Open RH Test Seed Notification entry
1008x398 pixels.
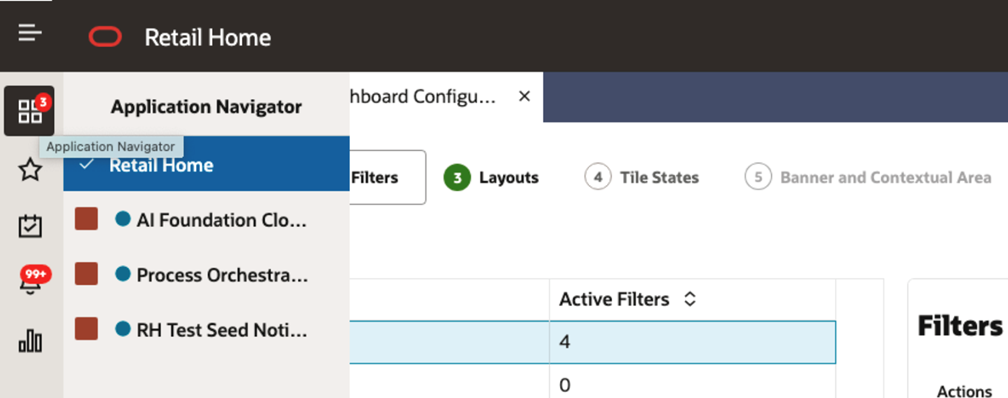(222, 330)
